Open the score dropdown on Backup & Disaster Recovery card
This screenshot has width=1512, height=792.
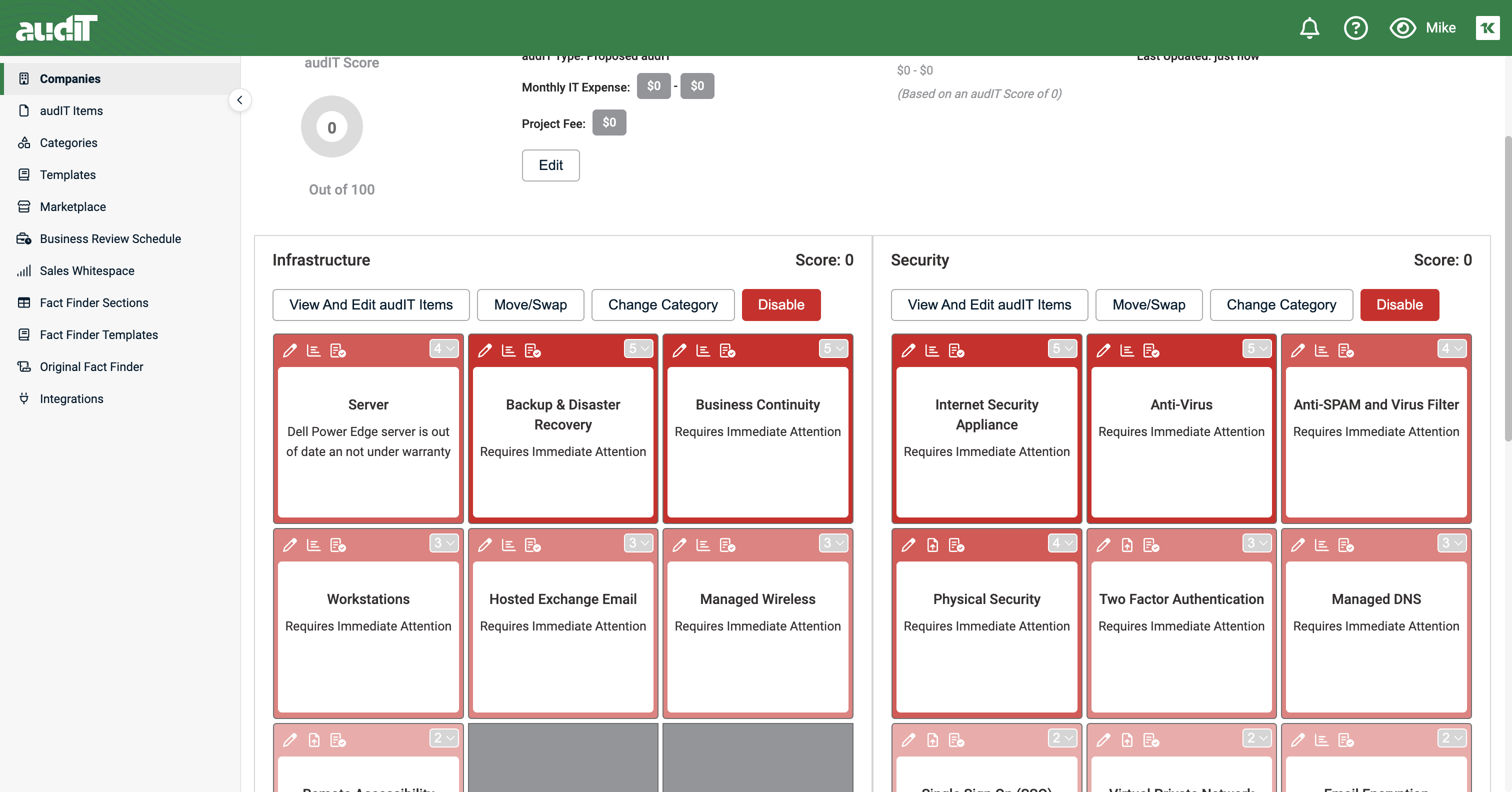pos(638,348)
